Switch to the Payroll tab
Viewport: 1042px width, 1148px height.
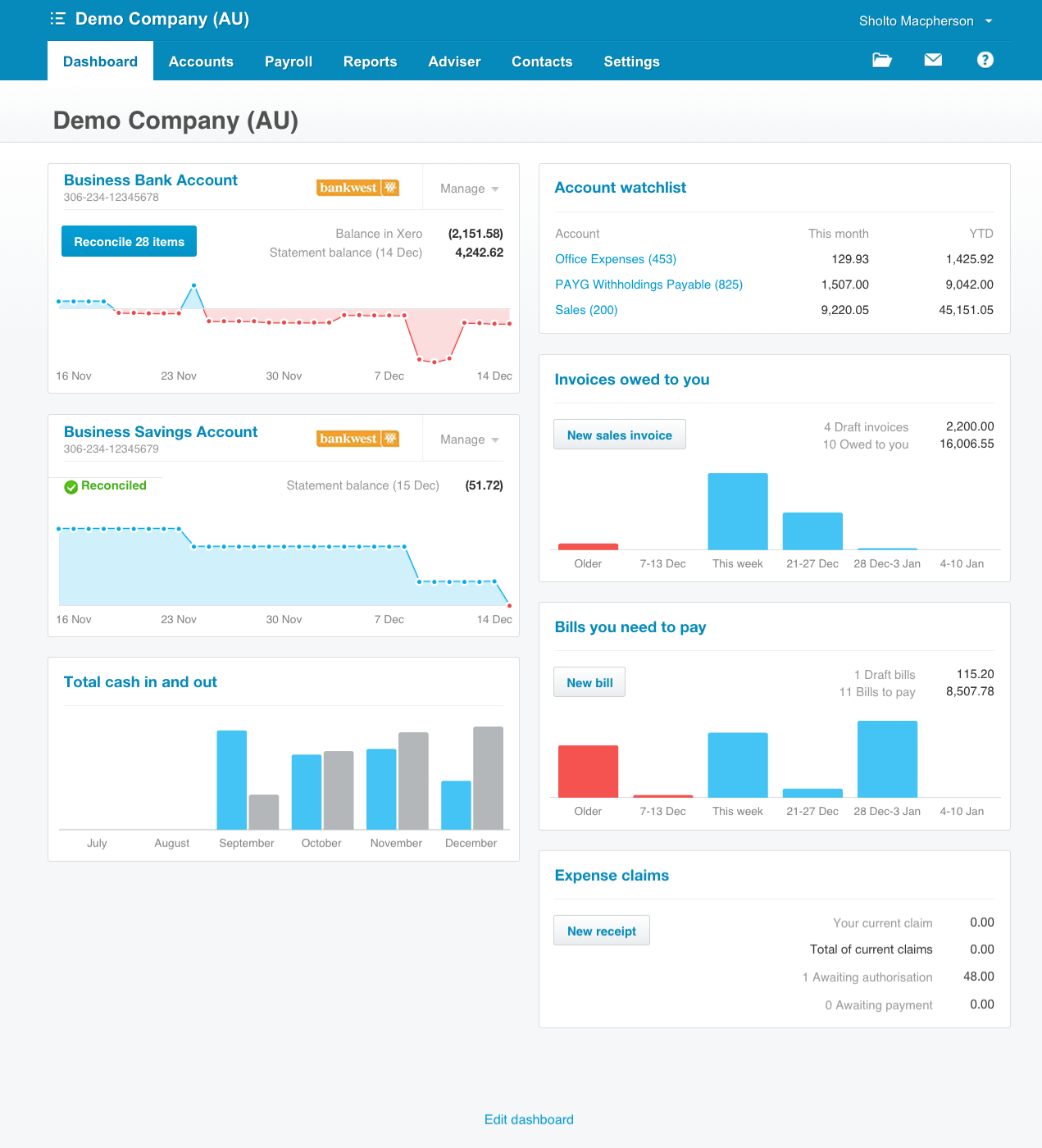(x=289, y=61)
